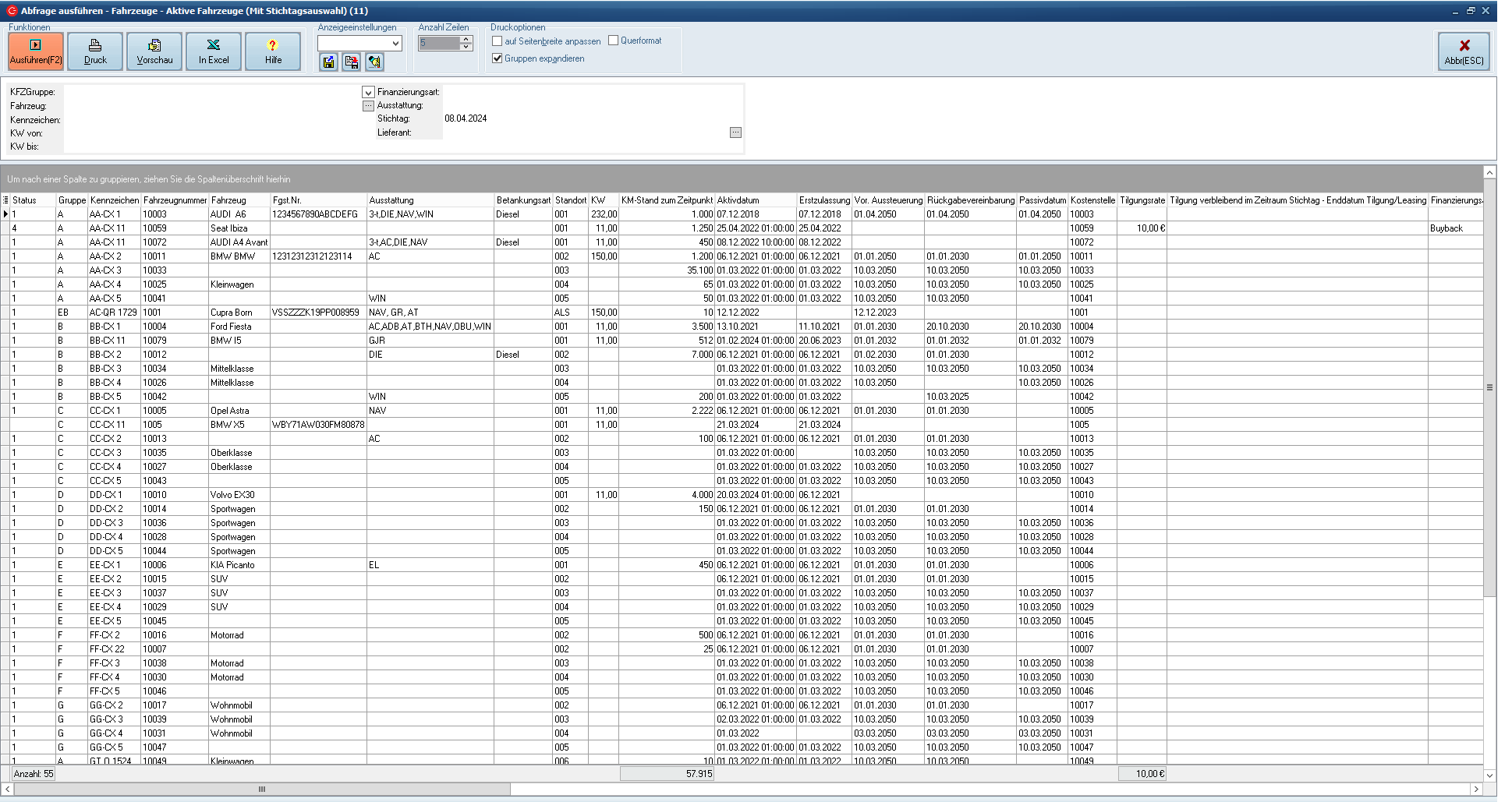The width and height of the screenshot is (1512, 802).
Task: Sort the table by the Kennzeichen column header
Action: (114, 200)
